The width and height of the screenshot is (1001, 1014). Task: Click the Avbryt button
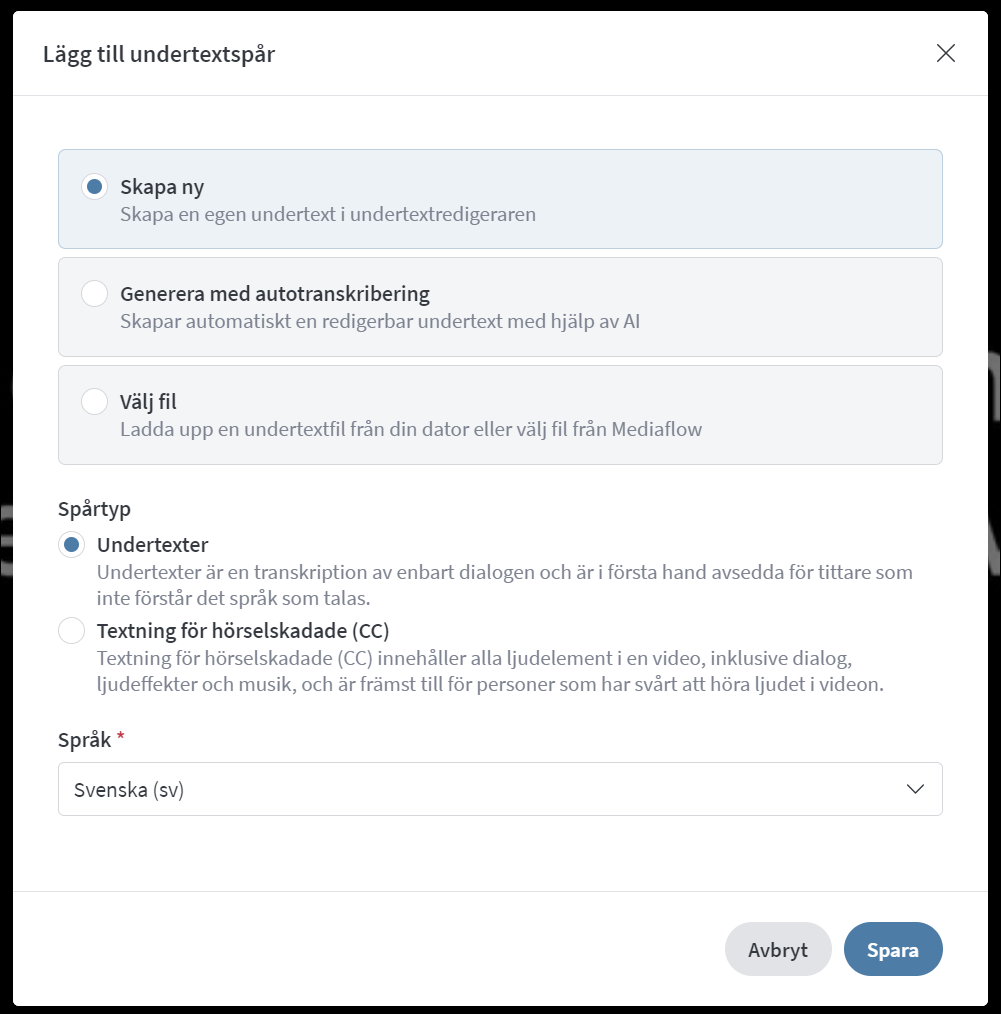point(778,949)
